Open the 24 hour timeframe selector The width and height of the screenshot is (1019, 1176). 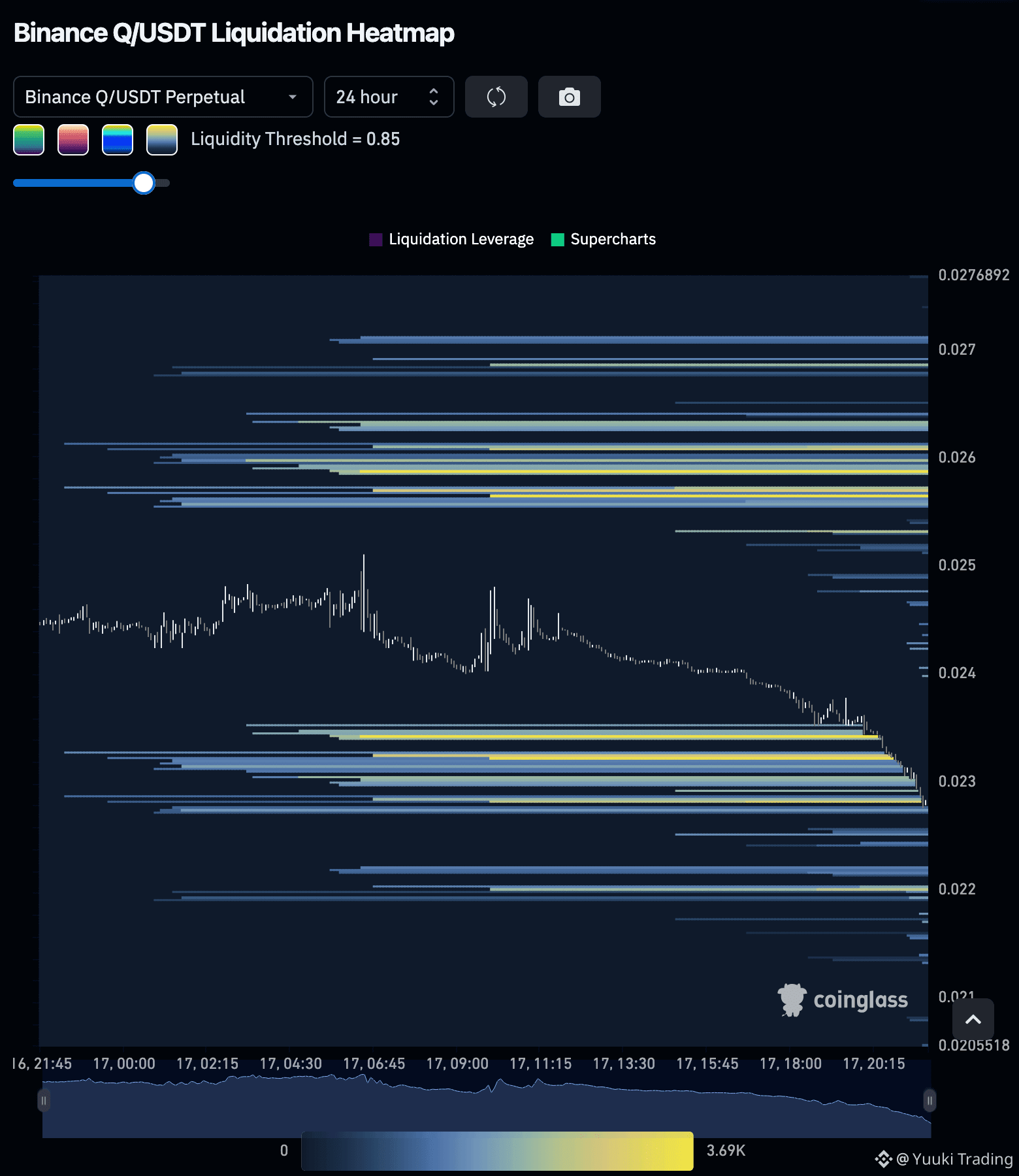tap(389, 97)
